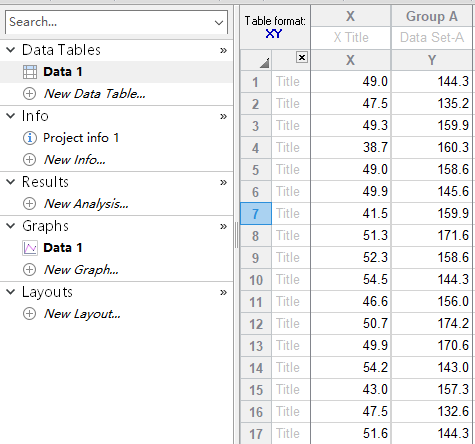Click the small X box above row titles

click(302, 57)
